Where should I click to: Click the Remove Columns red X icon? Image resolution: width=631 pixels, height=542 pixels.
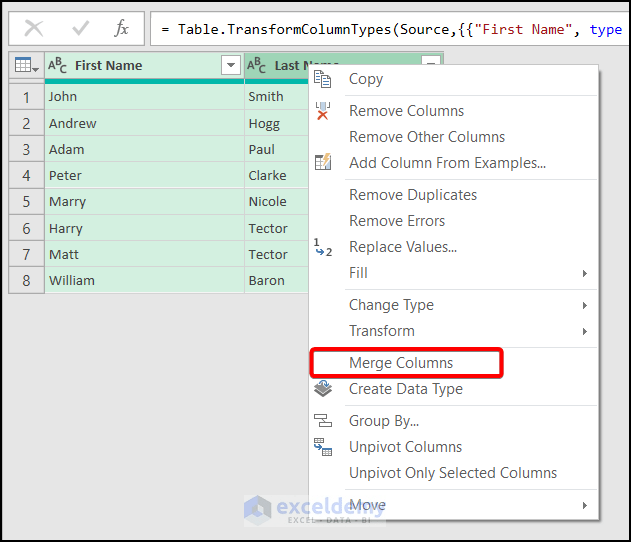coord(322,111)
